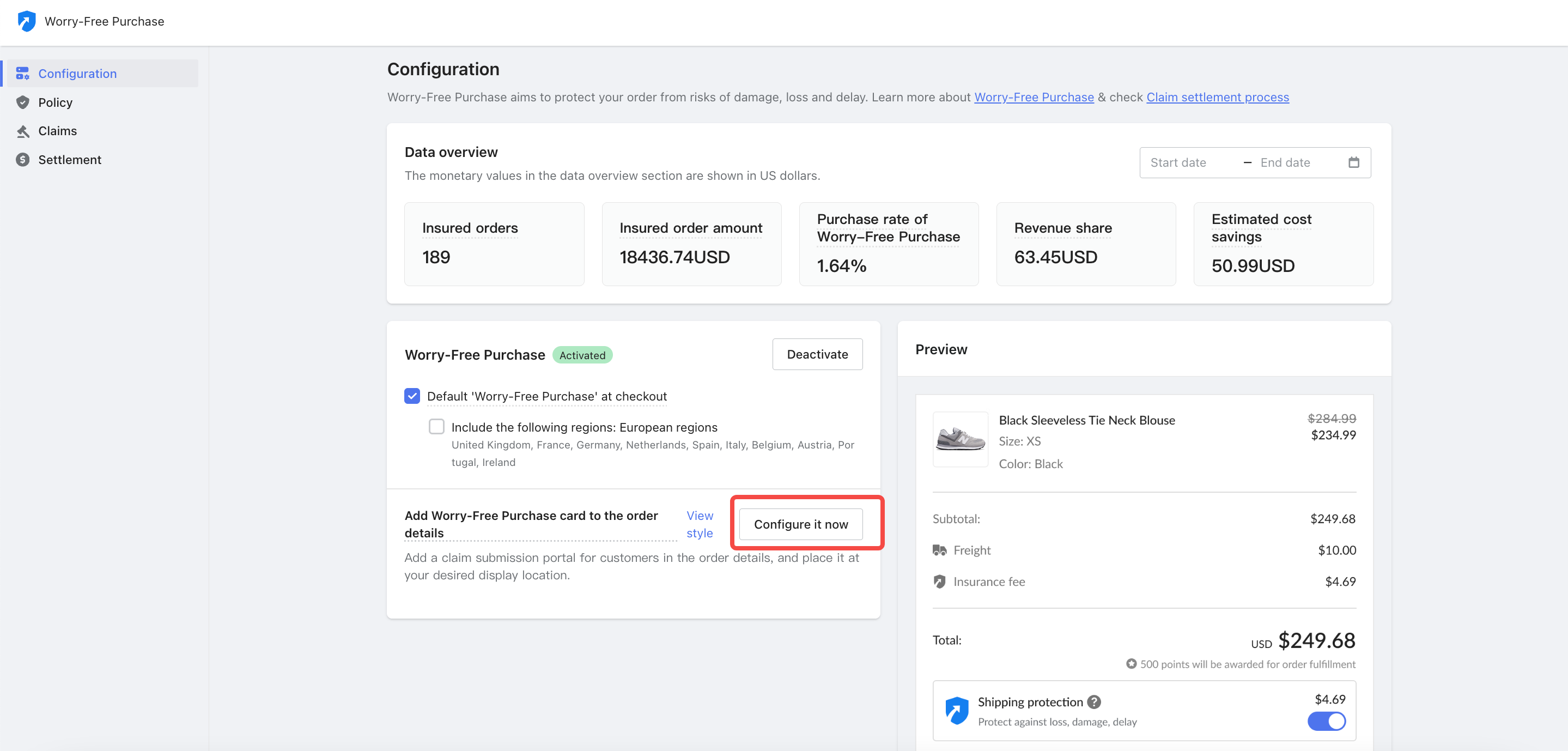Click the Worry-Free Purchase shield logo
Viewport: 1568px width, 751px height.
(26, 21)
